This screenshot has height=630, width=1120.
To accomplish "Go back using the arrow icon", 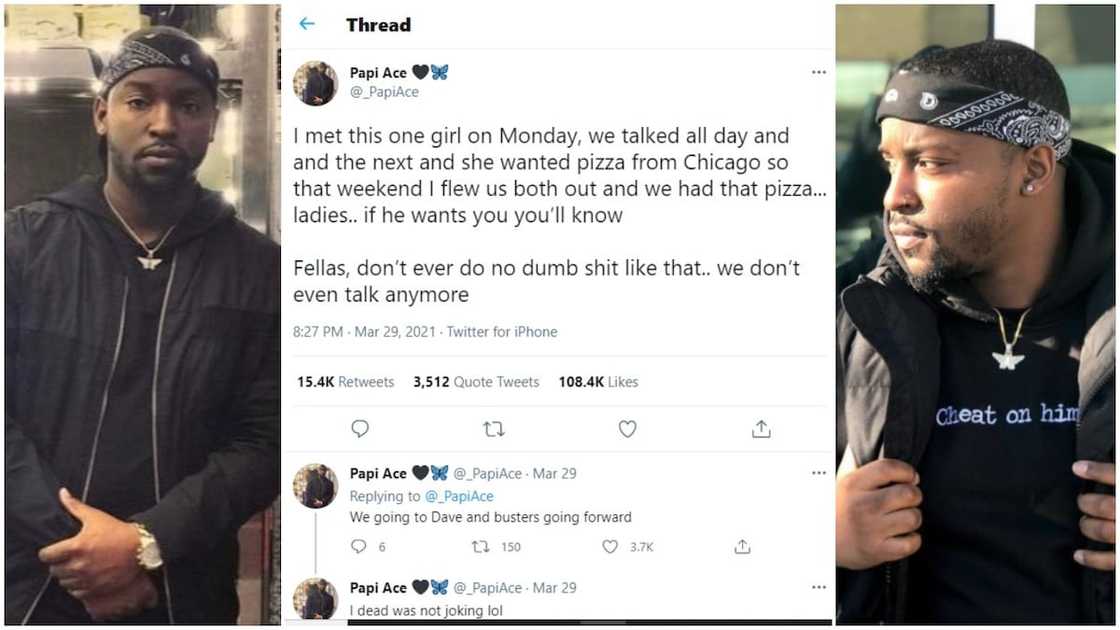I will (307, 25).
